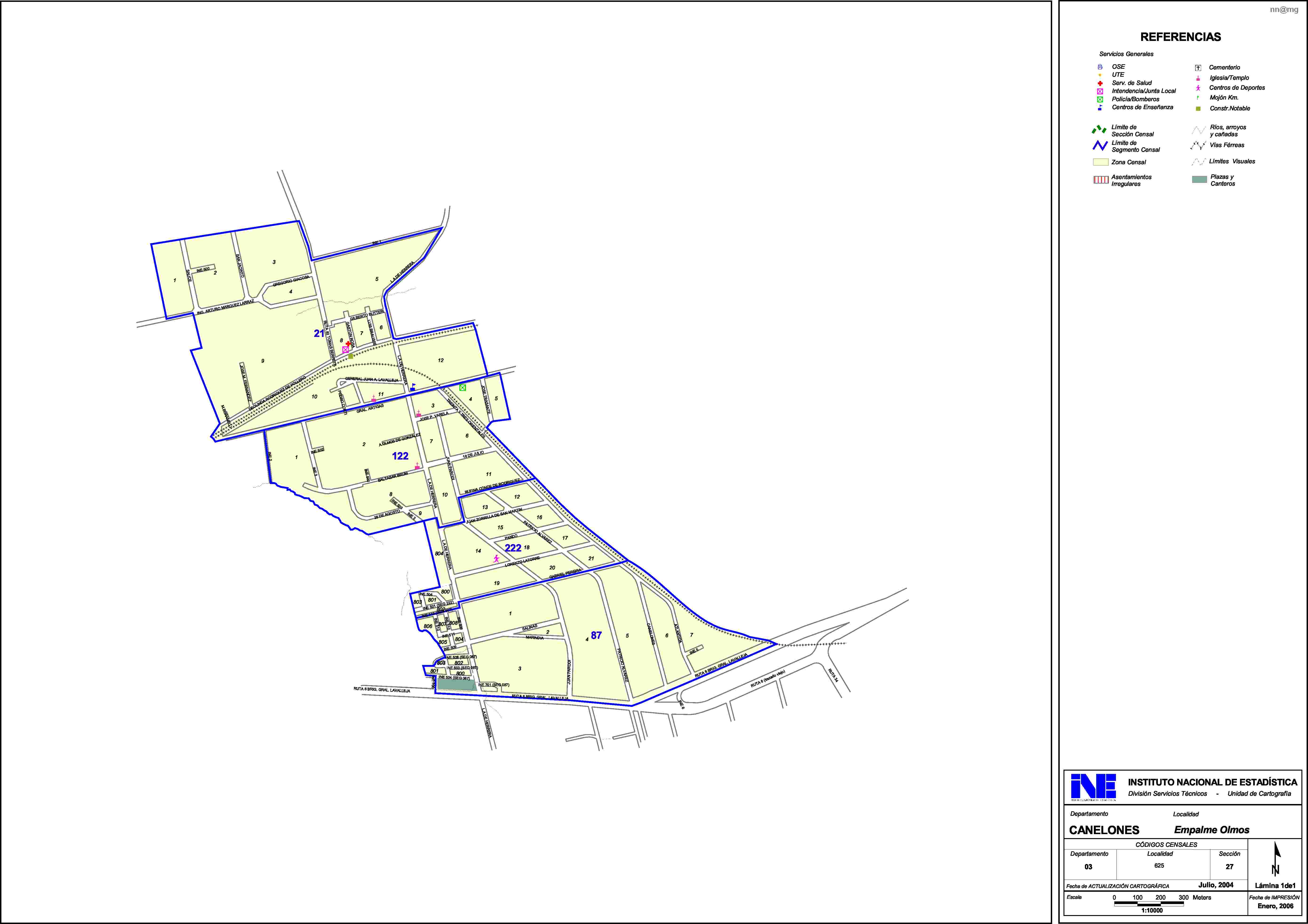The height and width of the screenshot is (924, 1308).
Task: Click the nn@mg text at top right
Action: pos(1284,10)
